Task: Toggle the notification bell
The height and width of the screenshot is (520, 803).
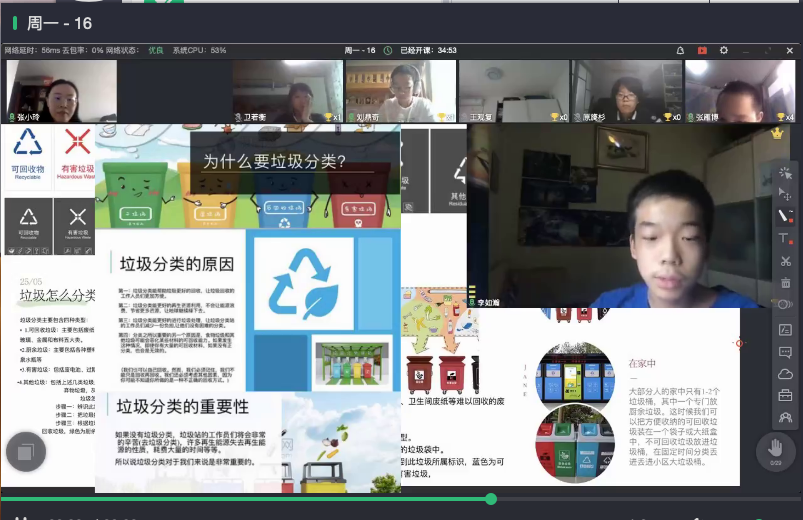Action: [x=681, y=50]
